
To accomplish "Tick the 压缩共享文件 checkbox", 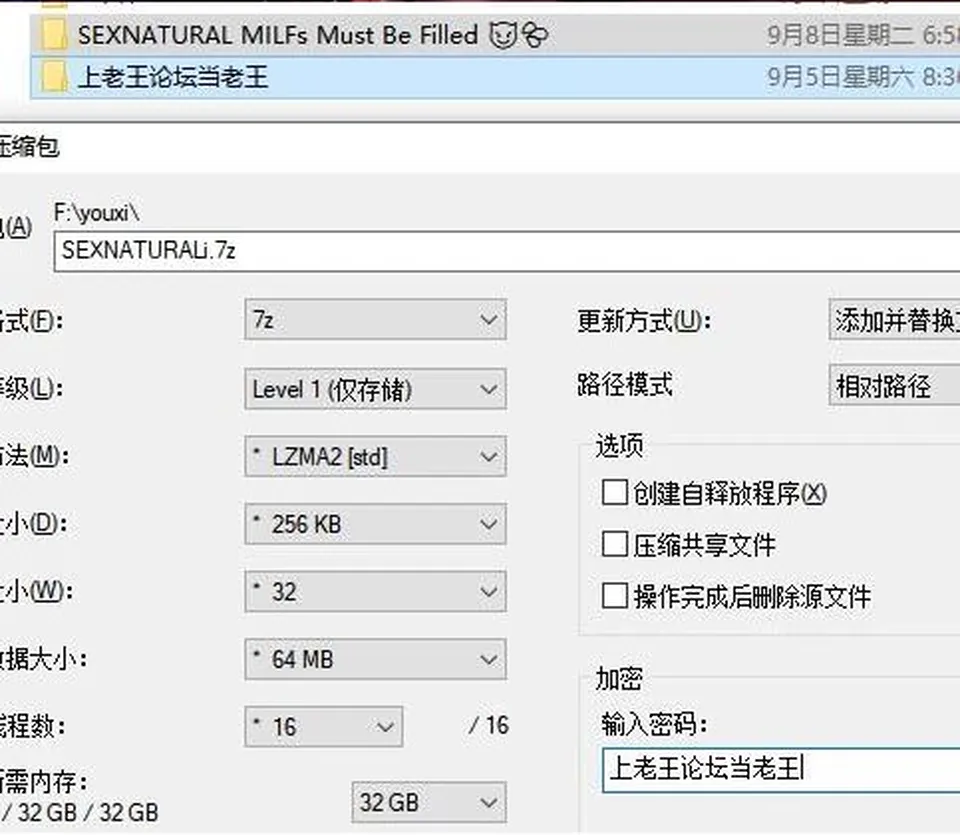I will click(614, 544).
